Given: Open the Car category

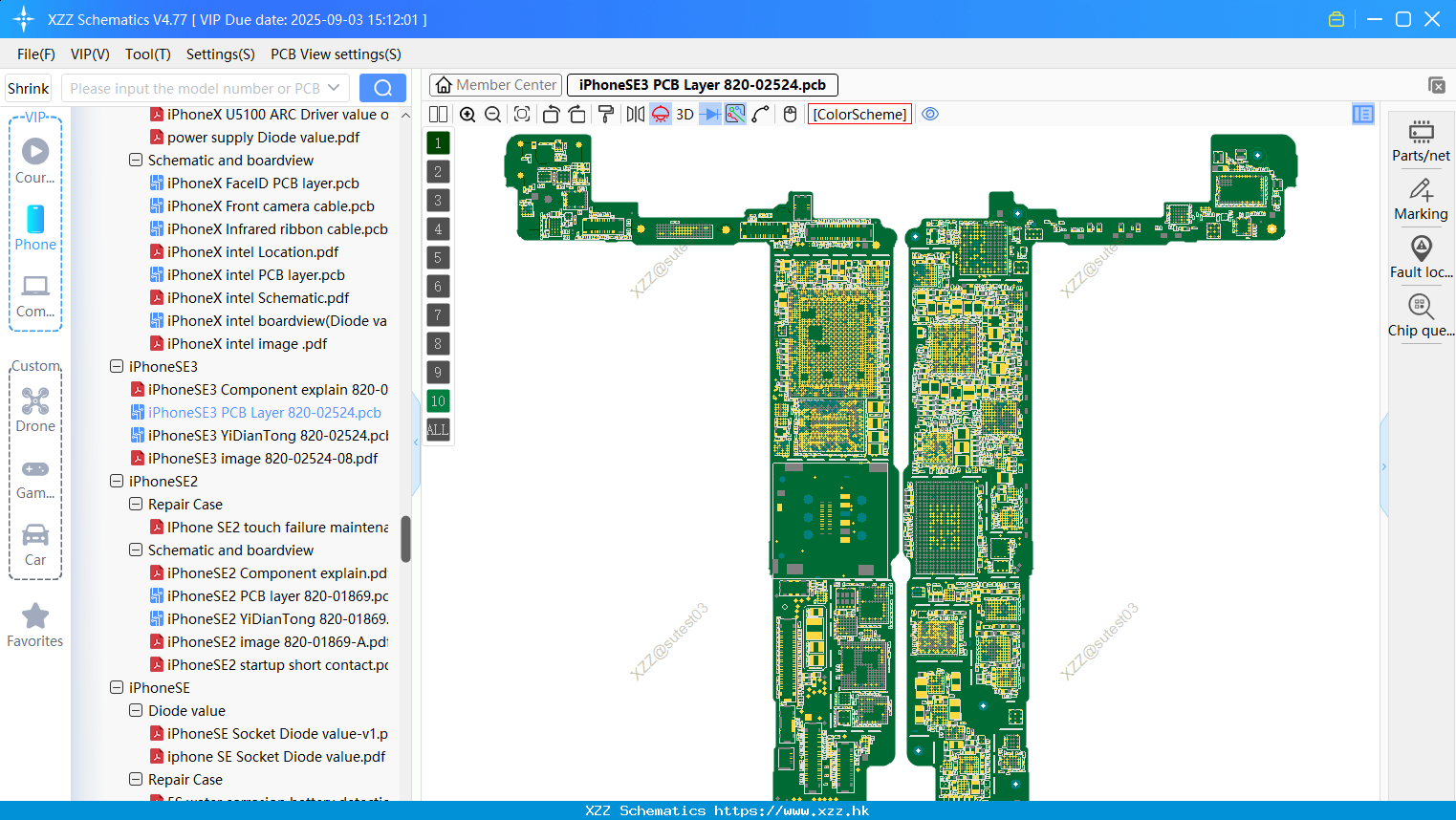Looking at the screenshot, I should [x=35, y=545].
